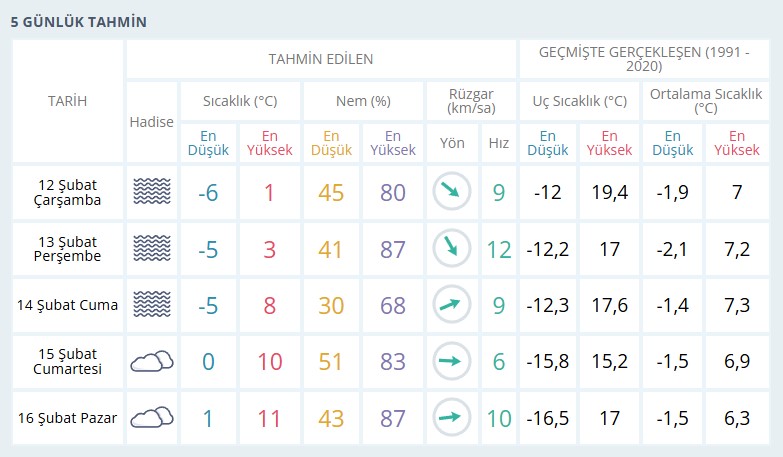This screenshot has width=783, height=457.
Task: Click the 'Rüzgar (km/sa)' header
Action: pos(471,101)
